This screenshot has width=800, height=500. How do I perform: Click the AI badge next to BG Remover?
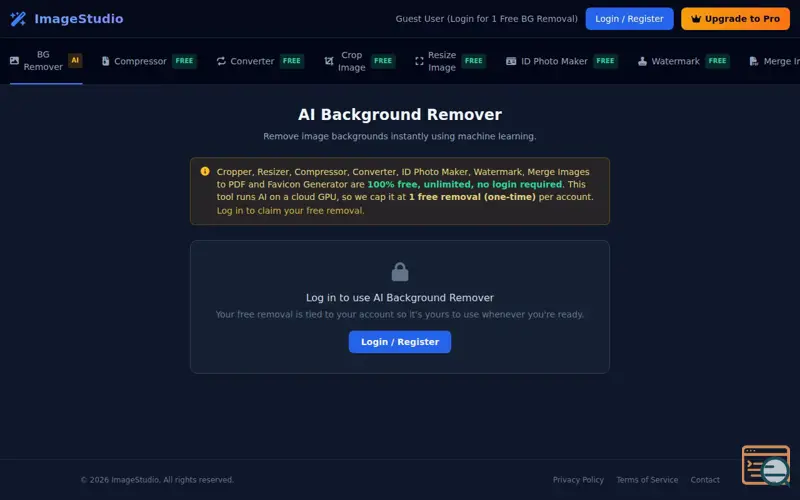pyautogui.click(x=75, y=60)
